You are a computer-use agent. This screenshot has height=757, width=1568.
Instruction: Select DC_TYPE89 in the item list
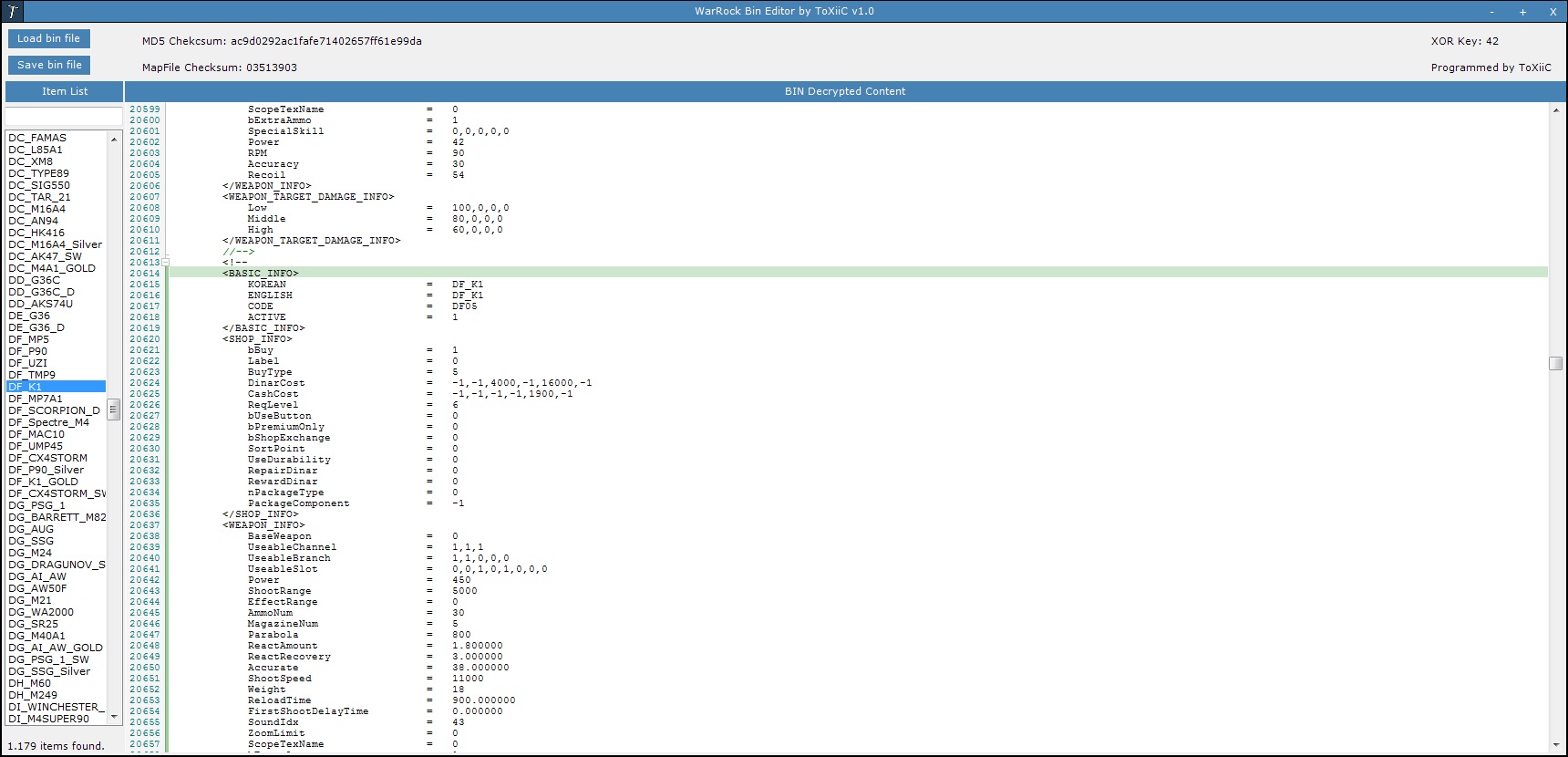point(38,173)
